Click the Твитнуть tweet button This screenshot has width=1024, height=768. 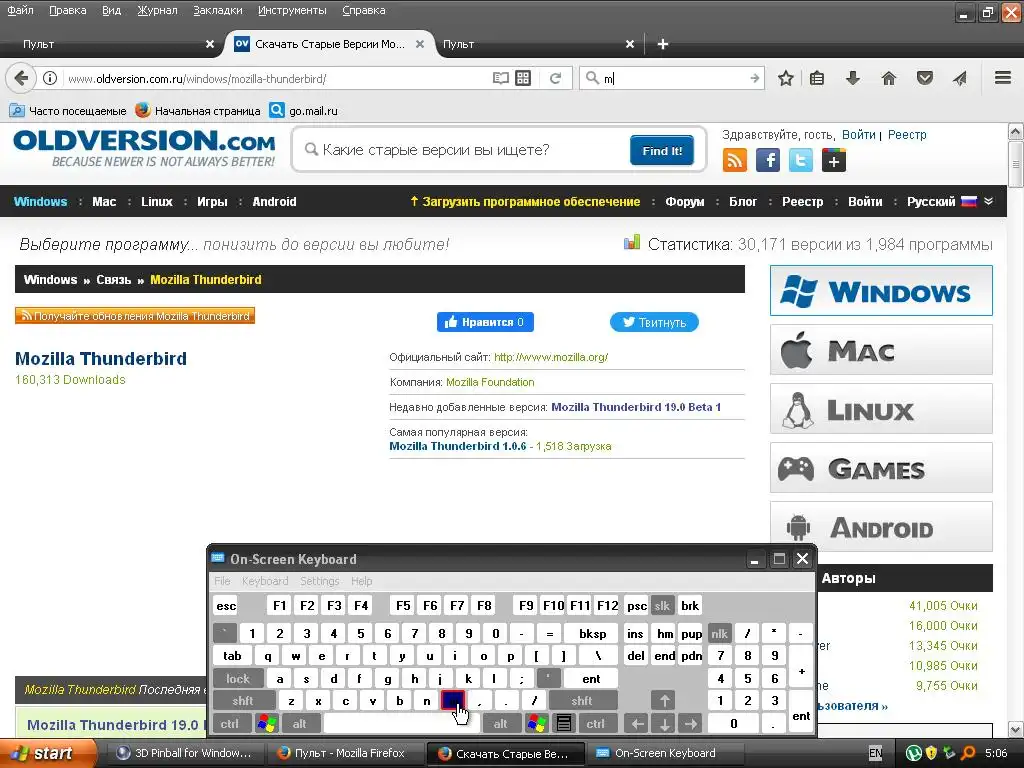click(x=654, y=322)
